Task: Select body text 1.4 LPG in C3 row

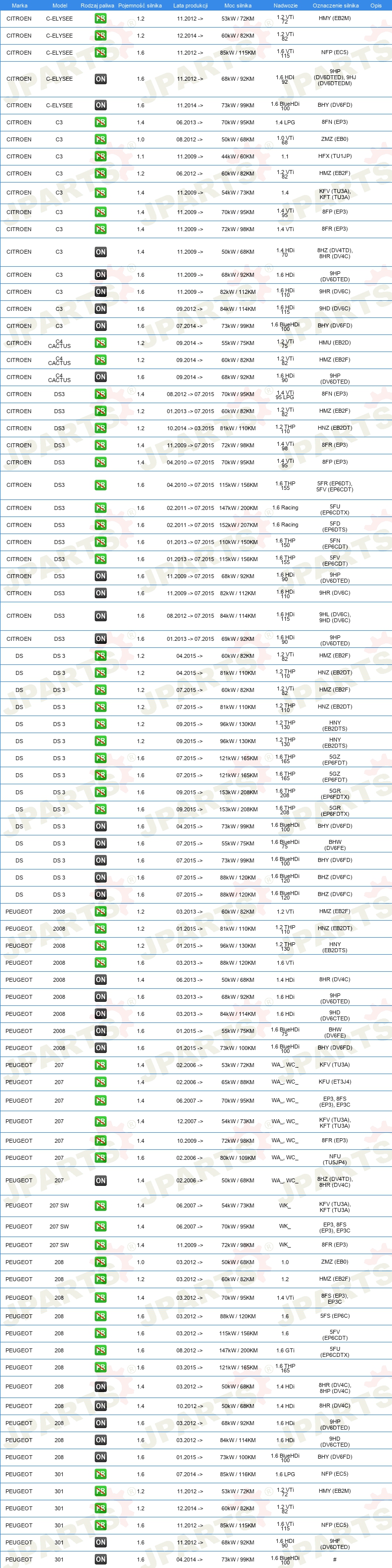Action: tap(286, 122)
